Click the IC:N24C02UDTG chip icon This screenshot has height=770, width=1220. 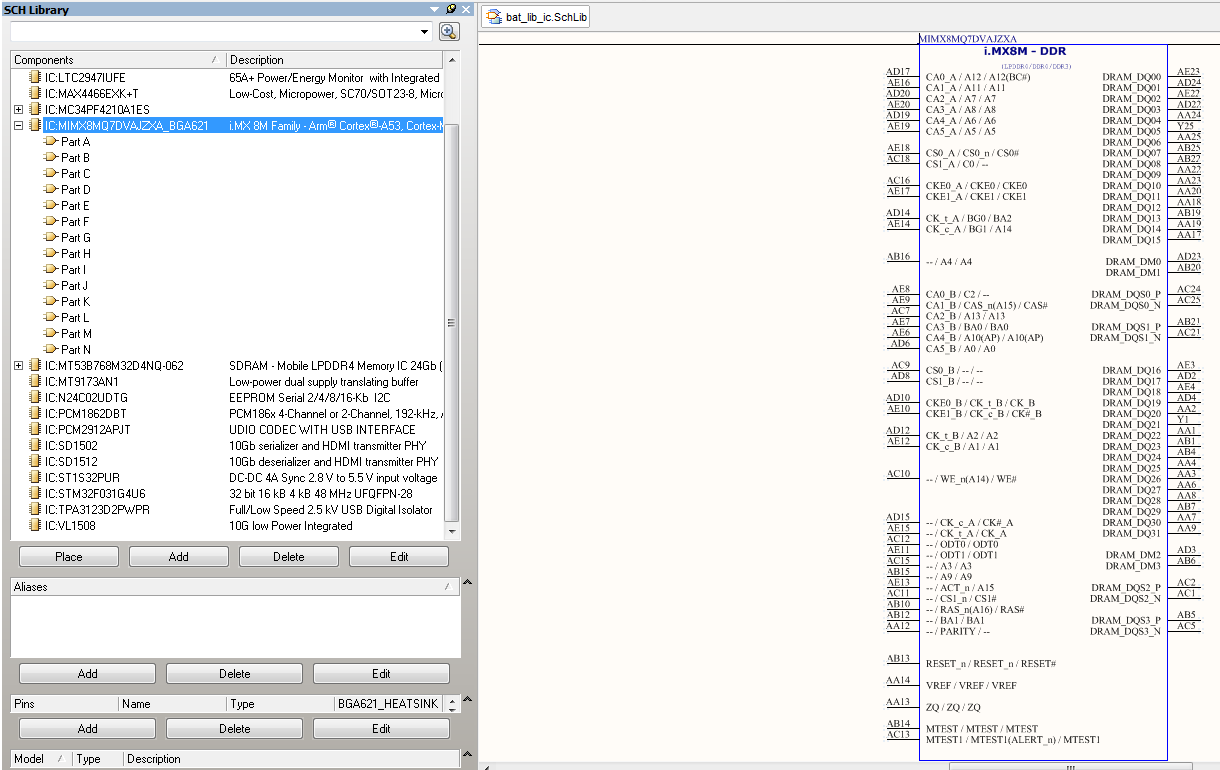click(x=35, y=398)
